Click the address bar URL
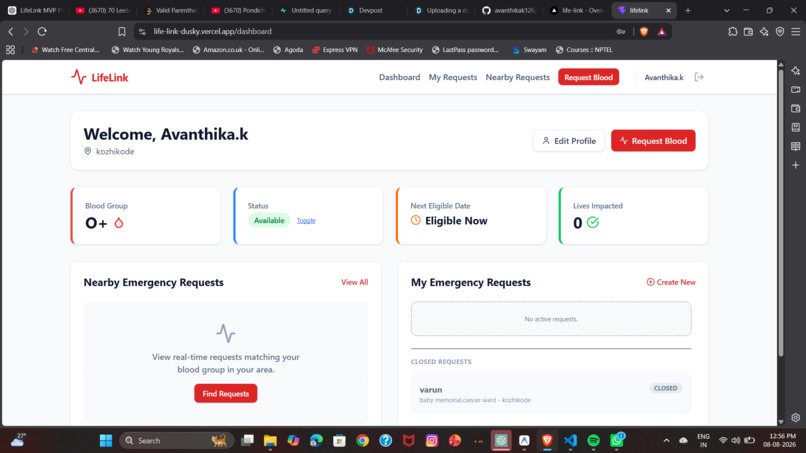Image resolution: width=806 pixels, height=453 pixels. coord(212,31)
